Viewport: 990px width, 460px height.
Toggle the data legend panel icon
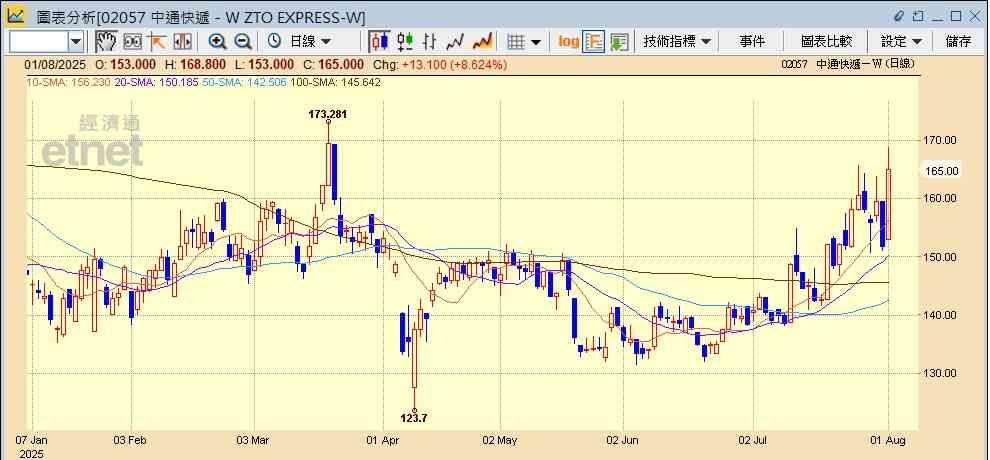point(593,42)
